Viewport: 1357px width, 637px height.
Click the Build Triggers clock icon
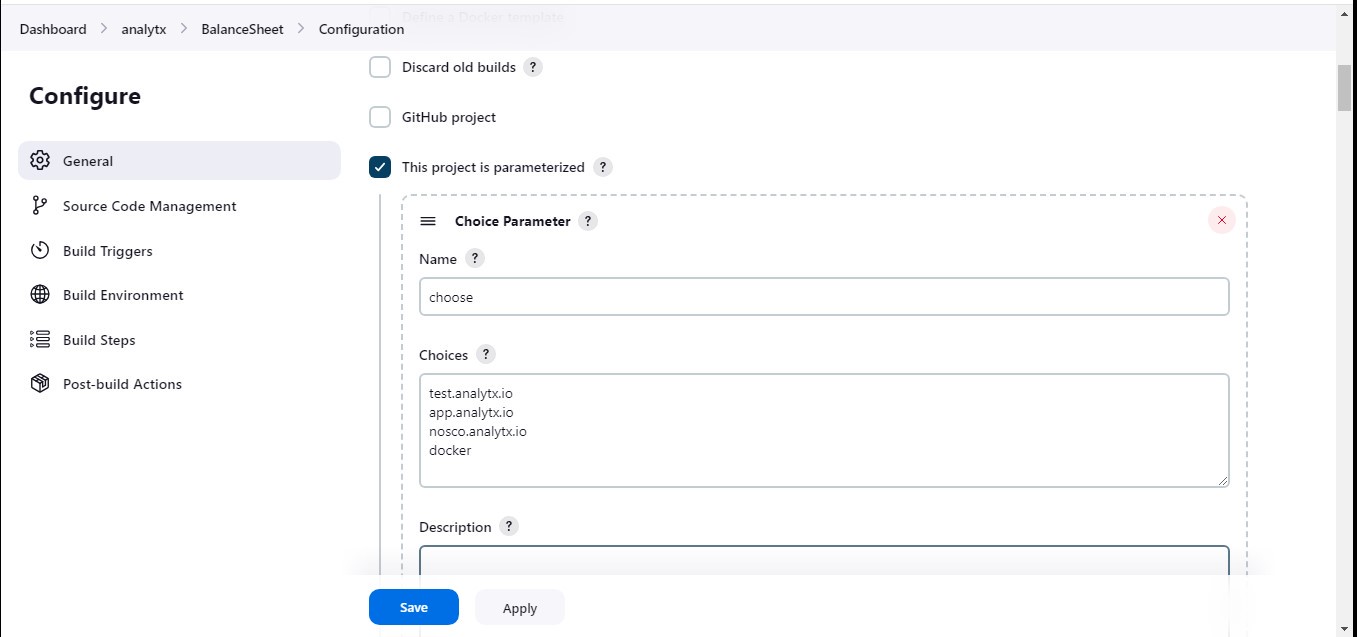(x=40, y=251)
